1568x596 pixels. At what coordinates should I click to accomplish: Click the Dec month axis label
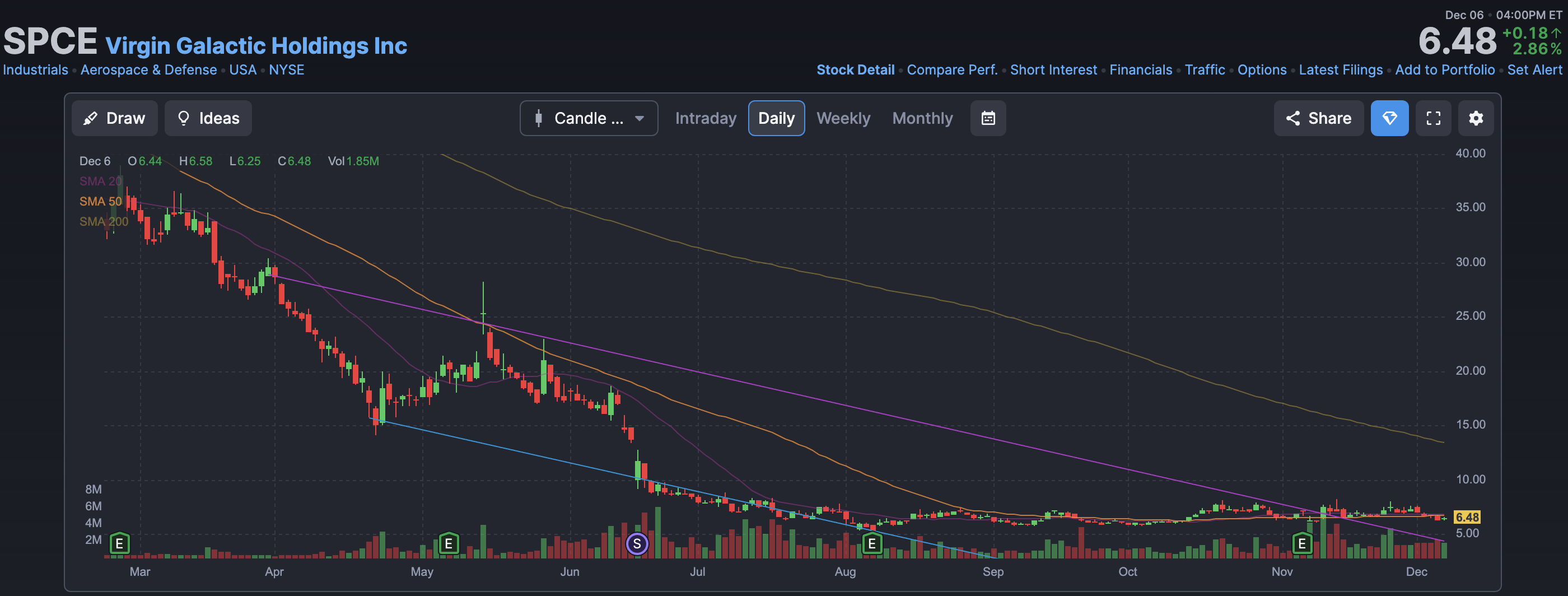point(1416,572)
